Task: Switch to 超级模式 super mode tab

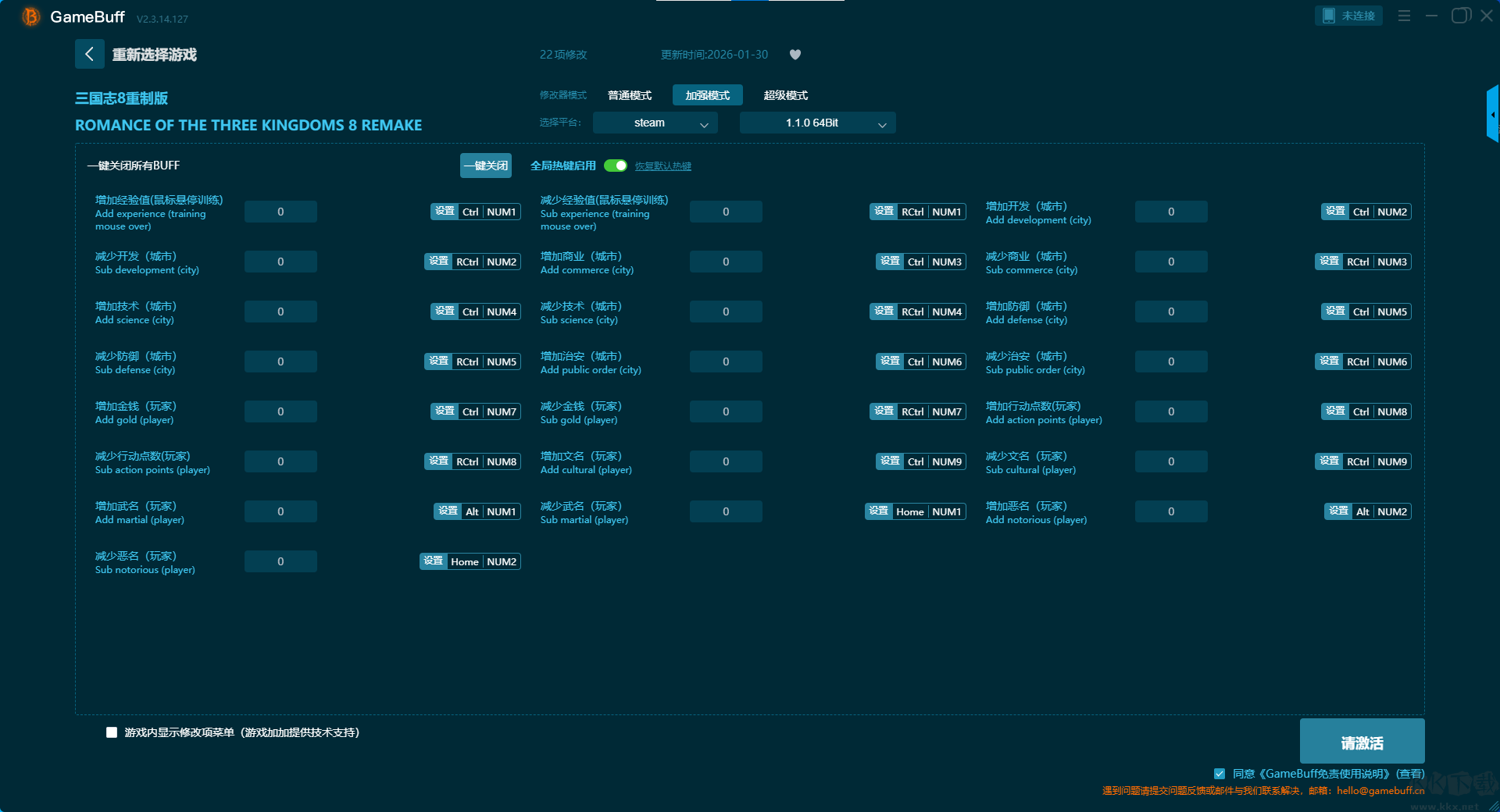Action: pyautogui.click(x=785, y=95)
